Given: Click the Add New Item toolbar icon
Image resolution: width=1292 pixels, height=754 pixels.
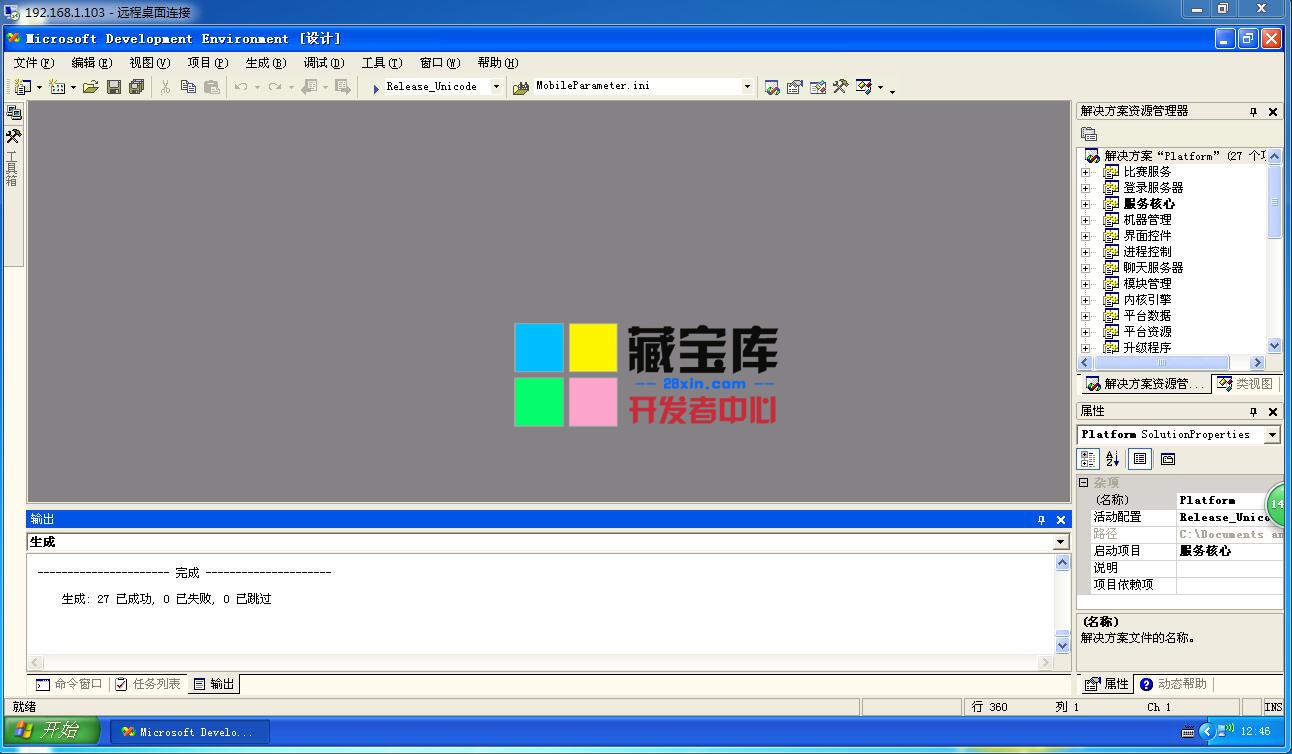Looking at the screenshot, I should [x=57, y=87].
